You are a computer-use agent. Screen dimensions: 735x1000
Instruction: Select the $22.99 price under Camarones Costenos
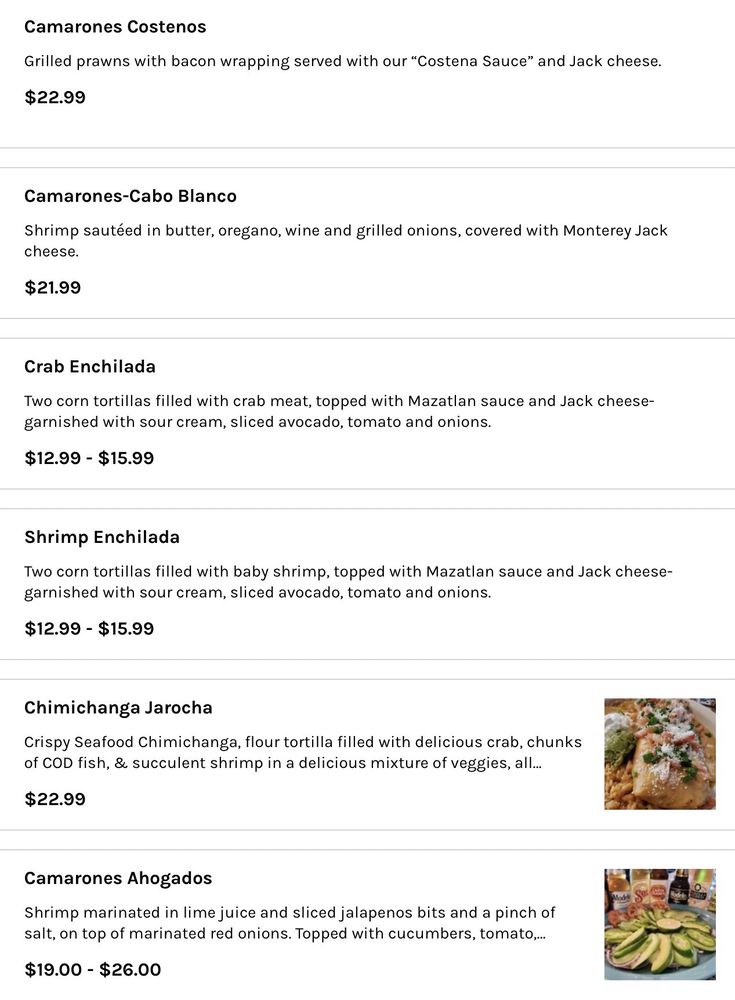click(x=55, y=97)
